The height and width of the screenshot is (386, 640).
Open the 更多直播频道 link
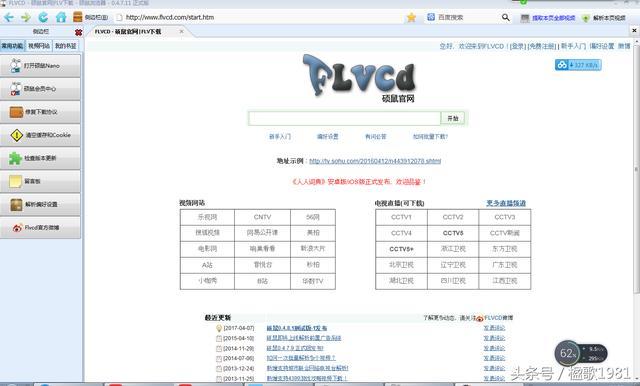tap(506, 203)
